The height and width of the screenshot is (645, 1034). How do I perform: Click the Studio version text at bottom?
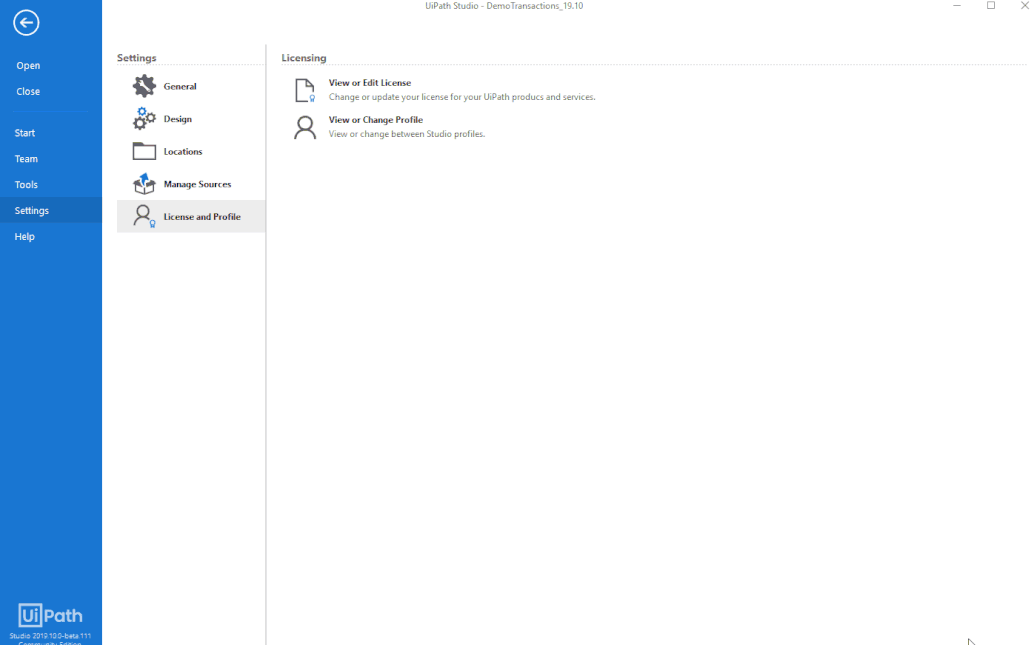(x=52, y=635)
